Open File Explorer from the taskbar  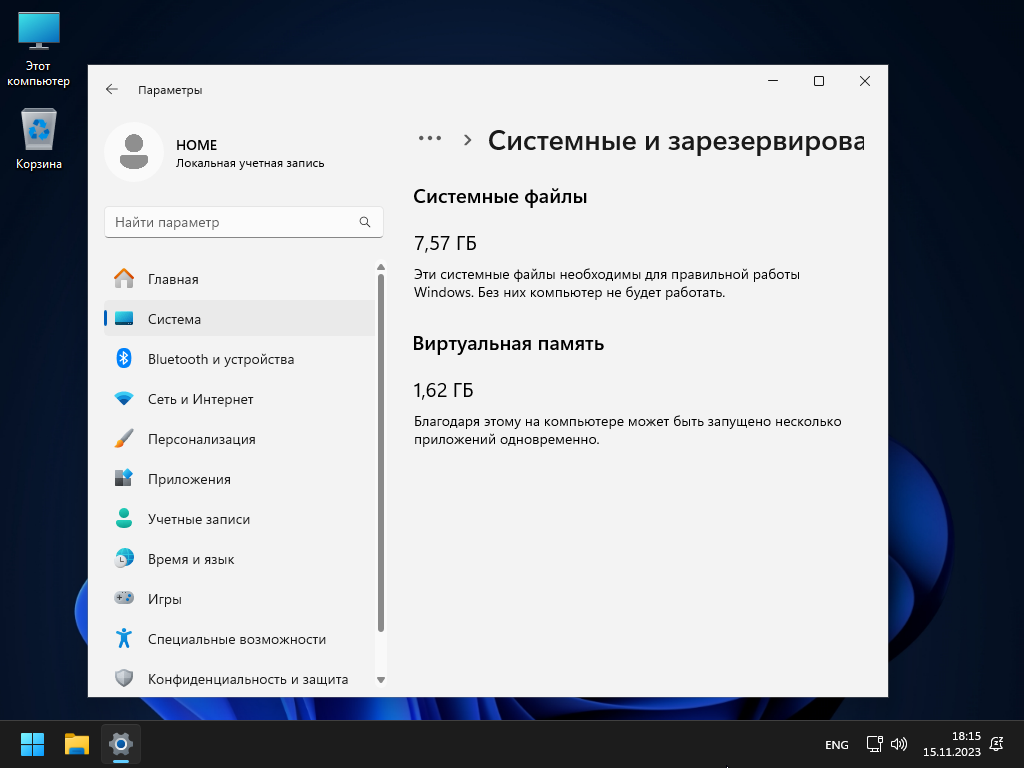[x=77, y=744]
